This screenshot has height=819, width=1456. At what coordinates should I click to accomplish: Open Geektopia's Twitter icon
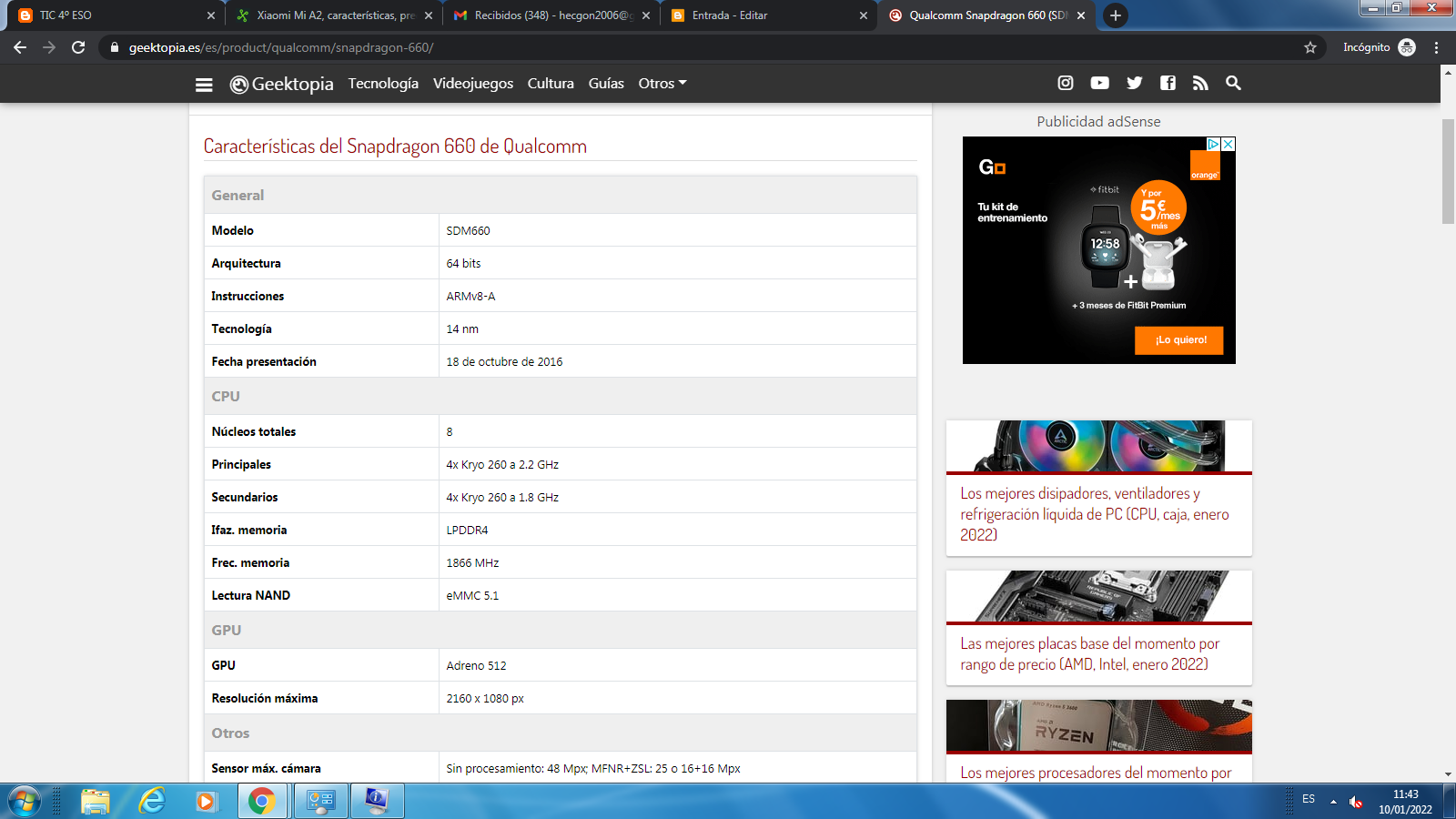[1135, 83]
